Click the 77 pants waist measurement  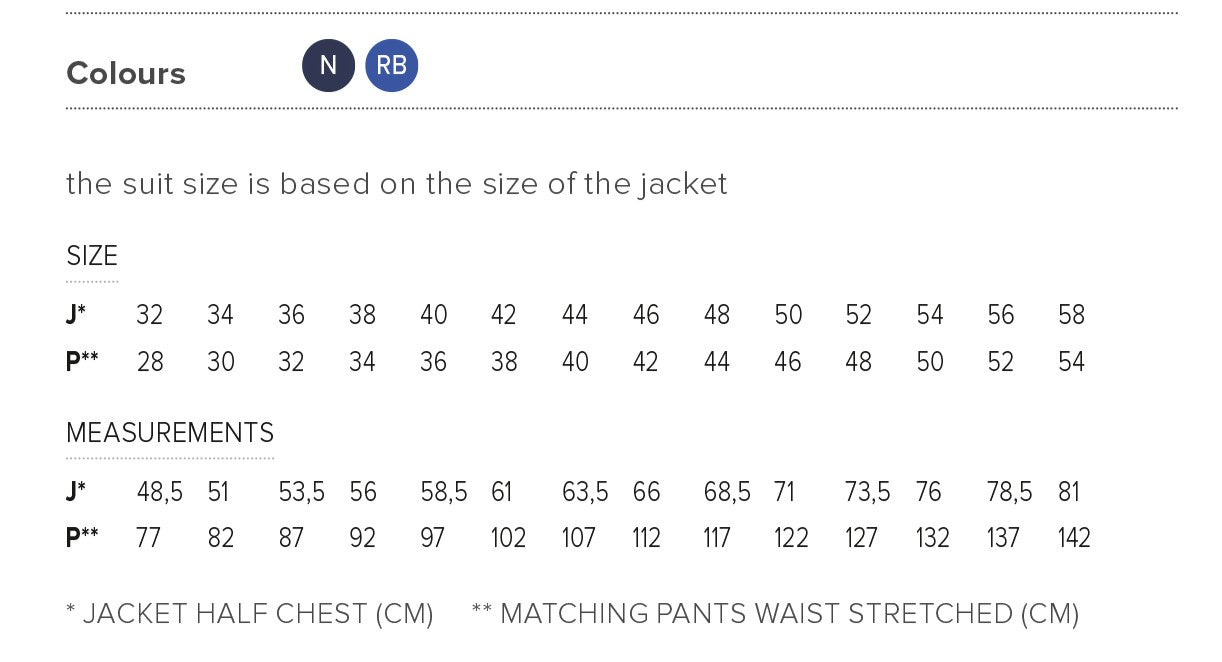tap(148, 538)
